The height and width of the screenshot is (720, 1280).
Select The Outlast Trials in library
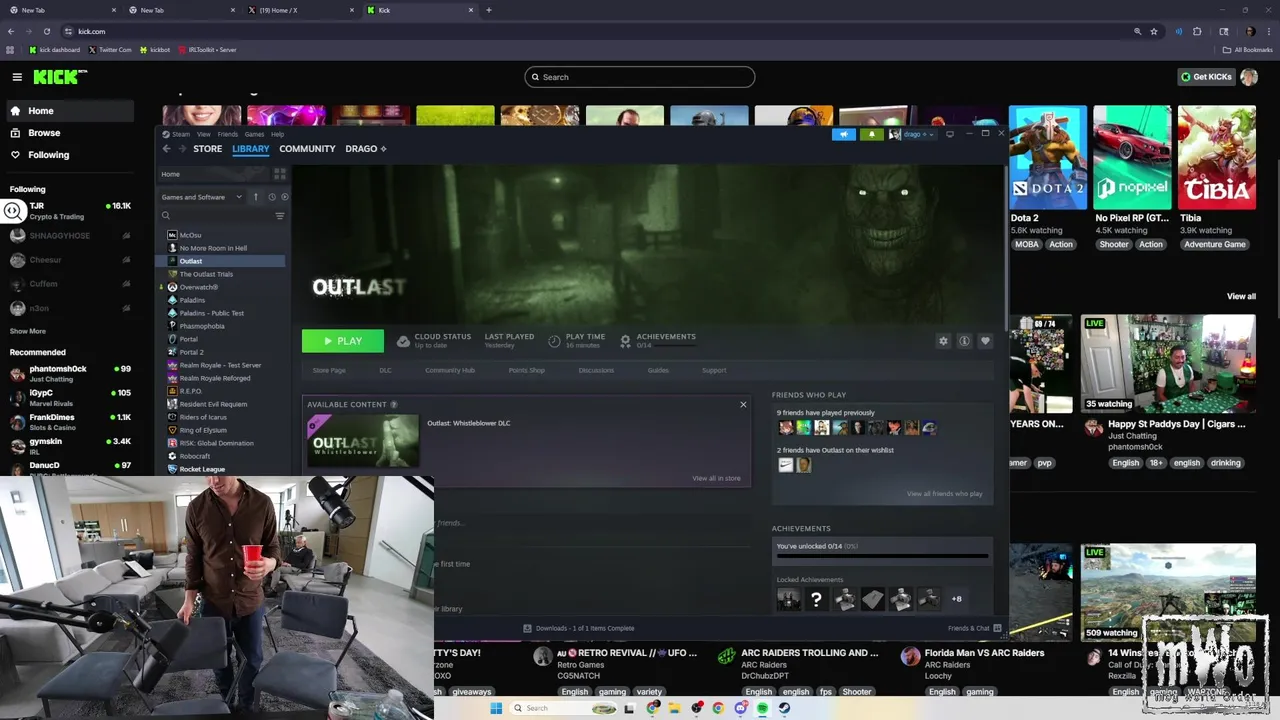coord(206,274)
